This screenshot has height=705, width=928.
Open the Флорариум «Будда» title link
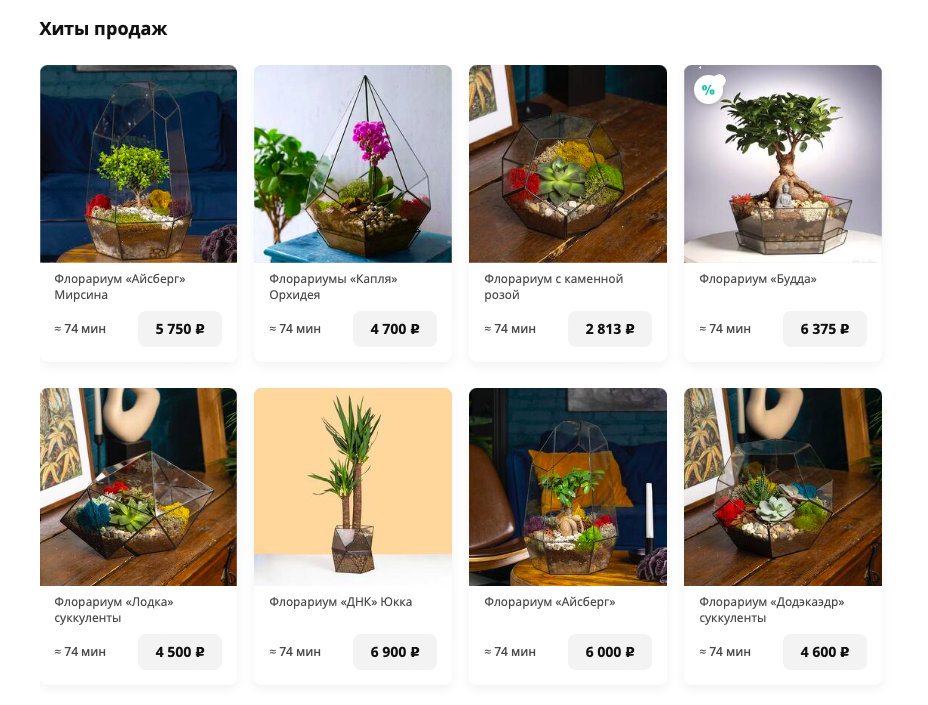point(758,279)
